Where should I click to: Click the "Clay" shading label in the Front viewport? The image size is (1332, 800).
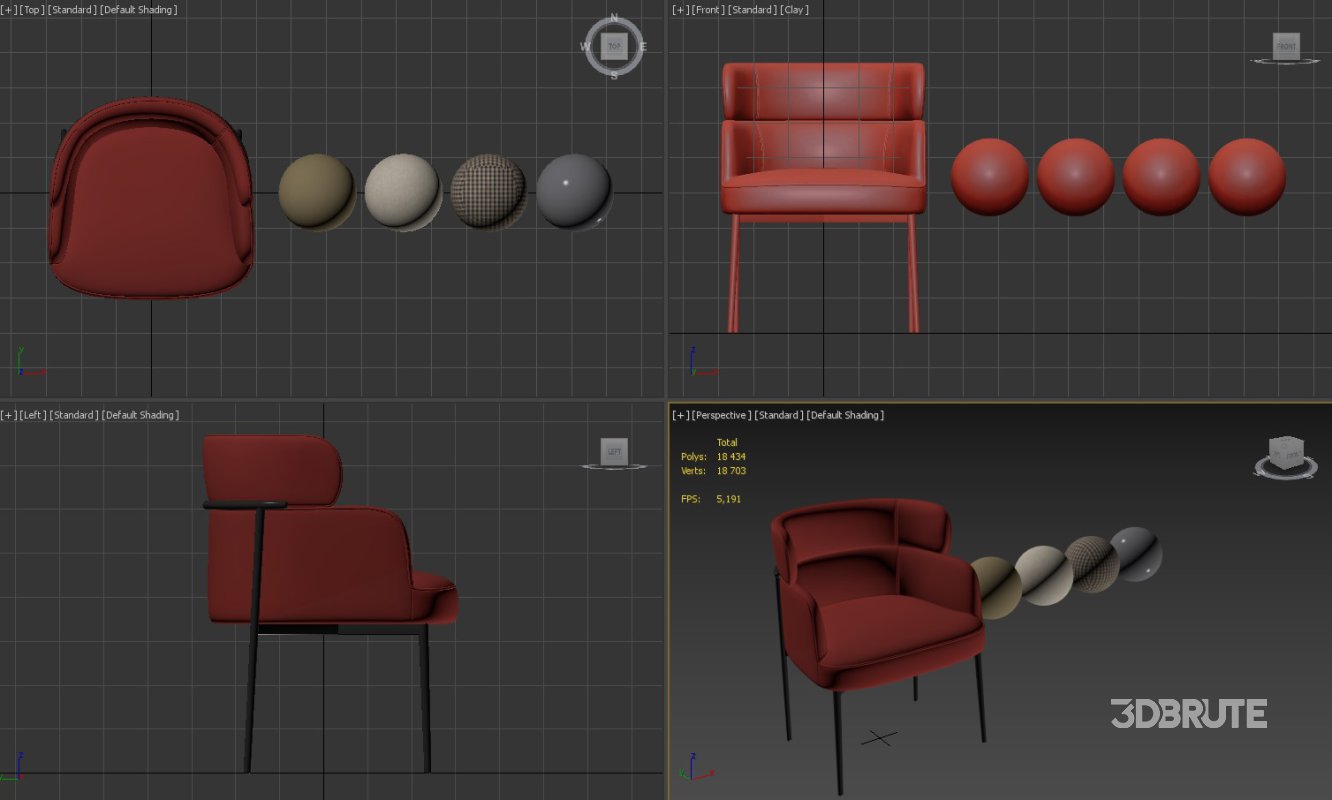(796, 9)
